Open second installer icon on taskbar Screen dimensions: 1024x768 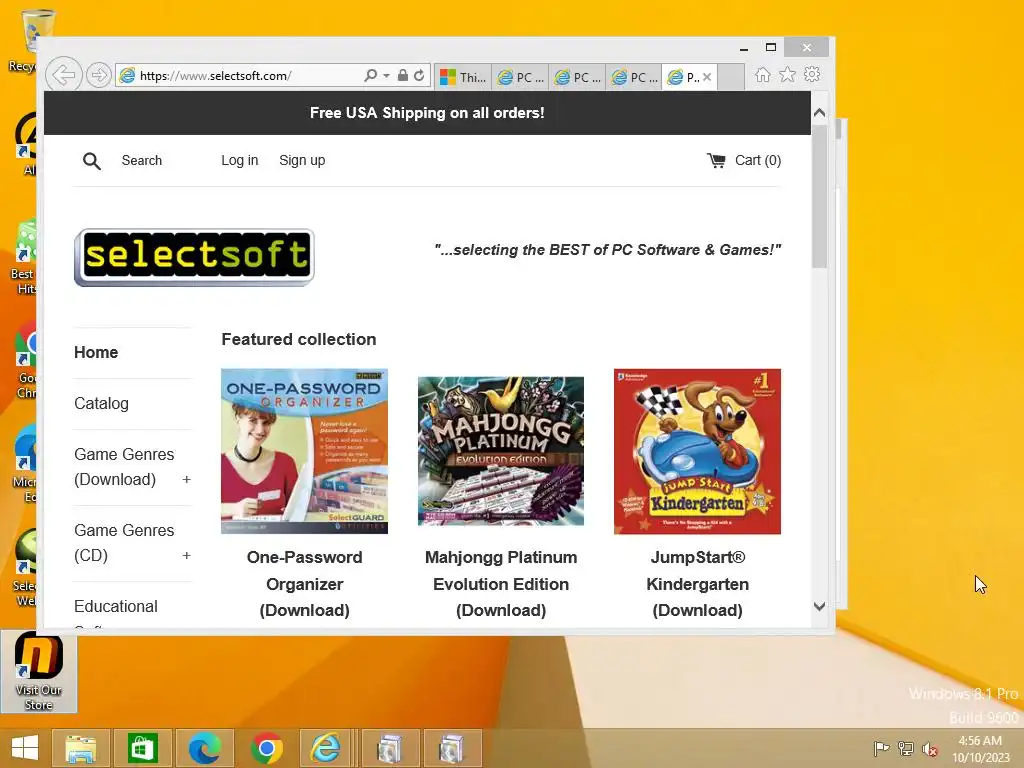pos(452,748)
